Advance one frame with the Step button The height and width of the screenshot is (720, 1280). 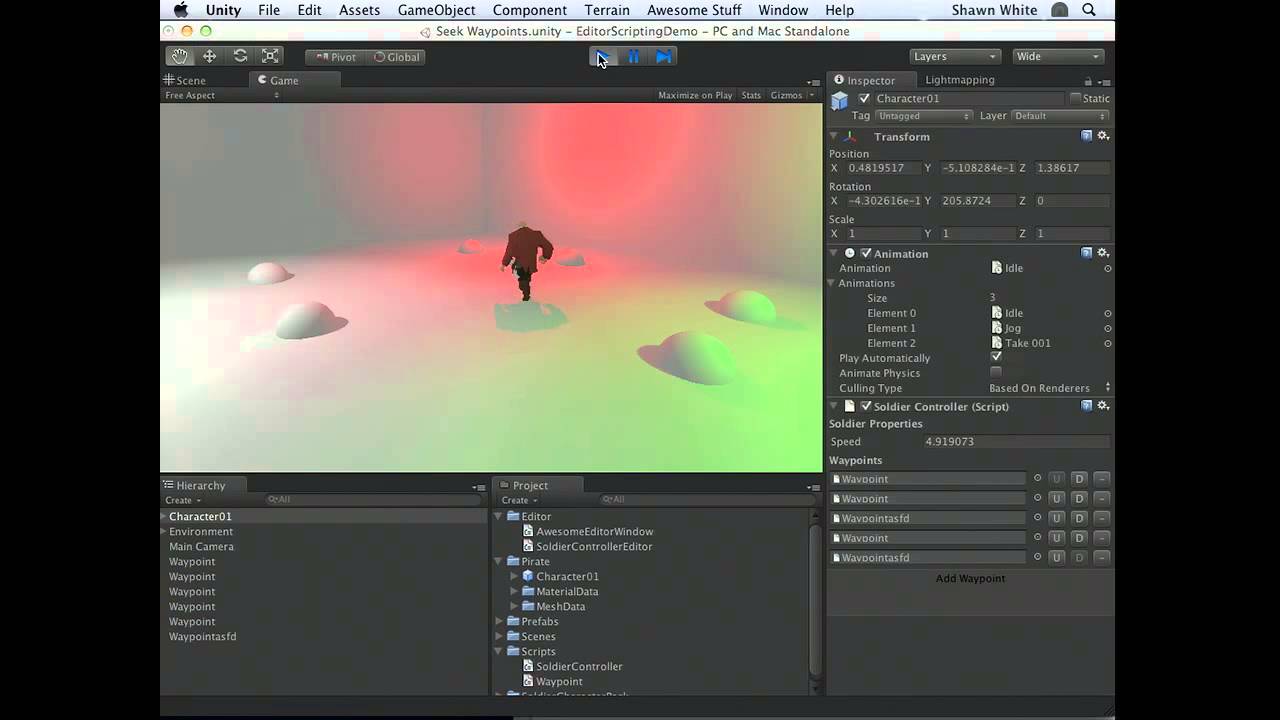(x=664, y=57)
